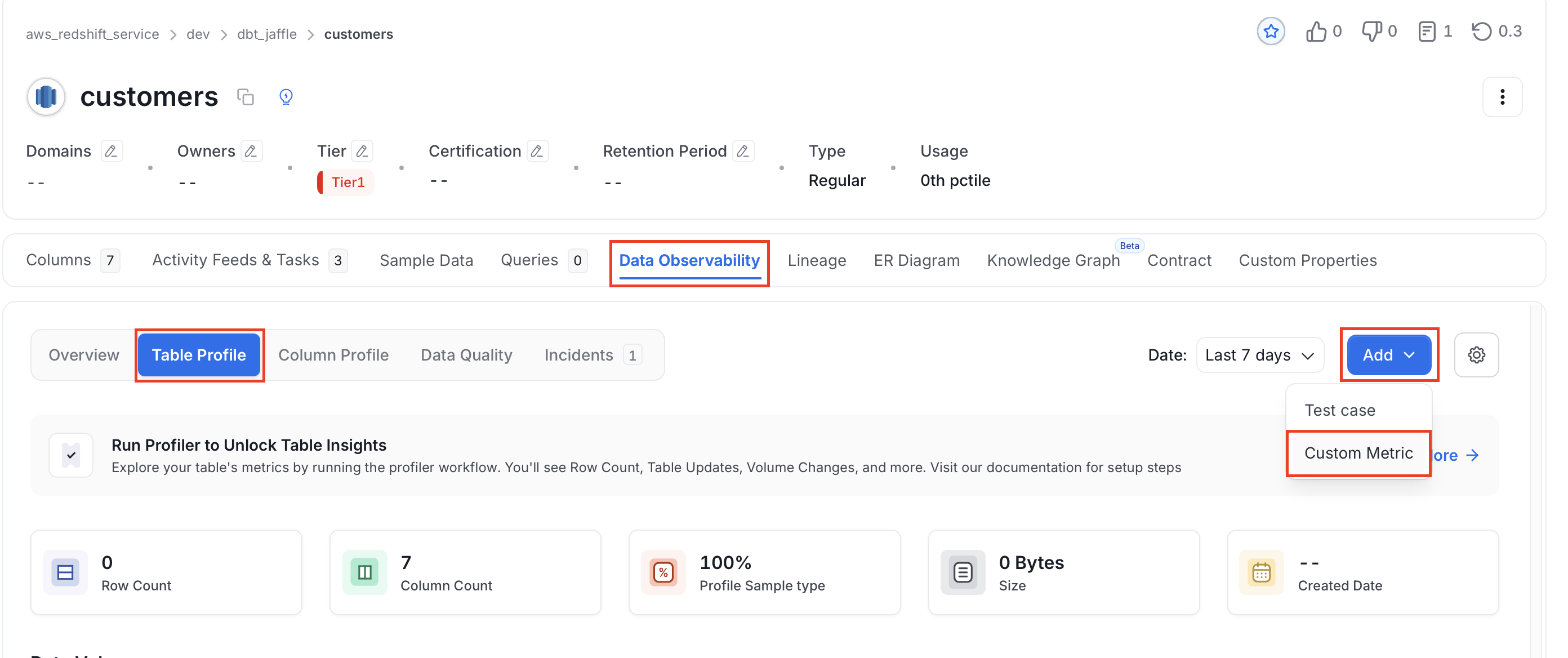
Task: Open the Last 7 days date dropdown
Action: click(1259, 355)
